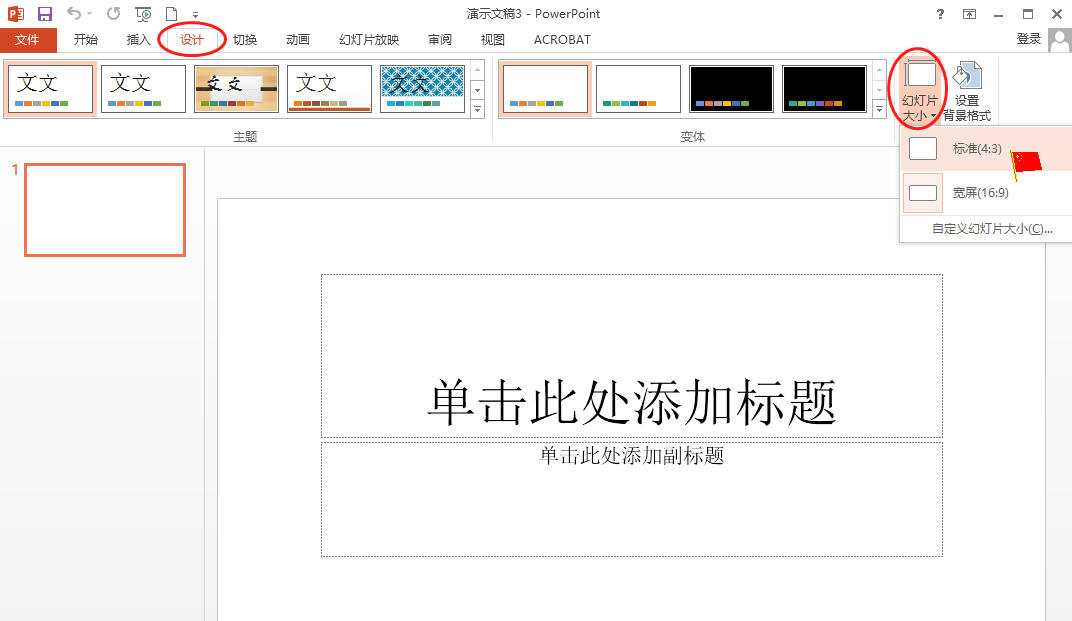The image size is (1072, 621).
Task: Click the New blank document icon
Action: [172, 14]
